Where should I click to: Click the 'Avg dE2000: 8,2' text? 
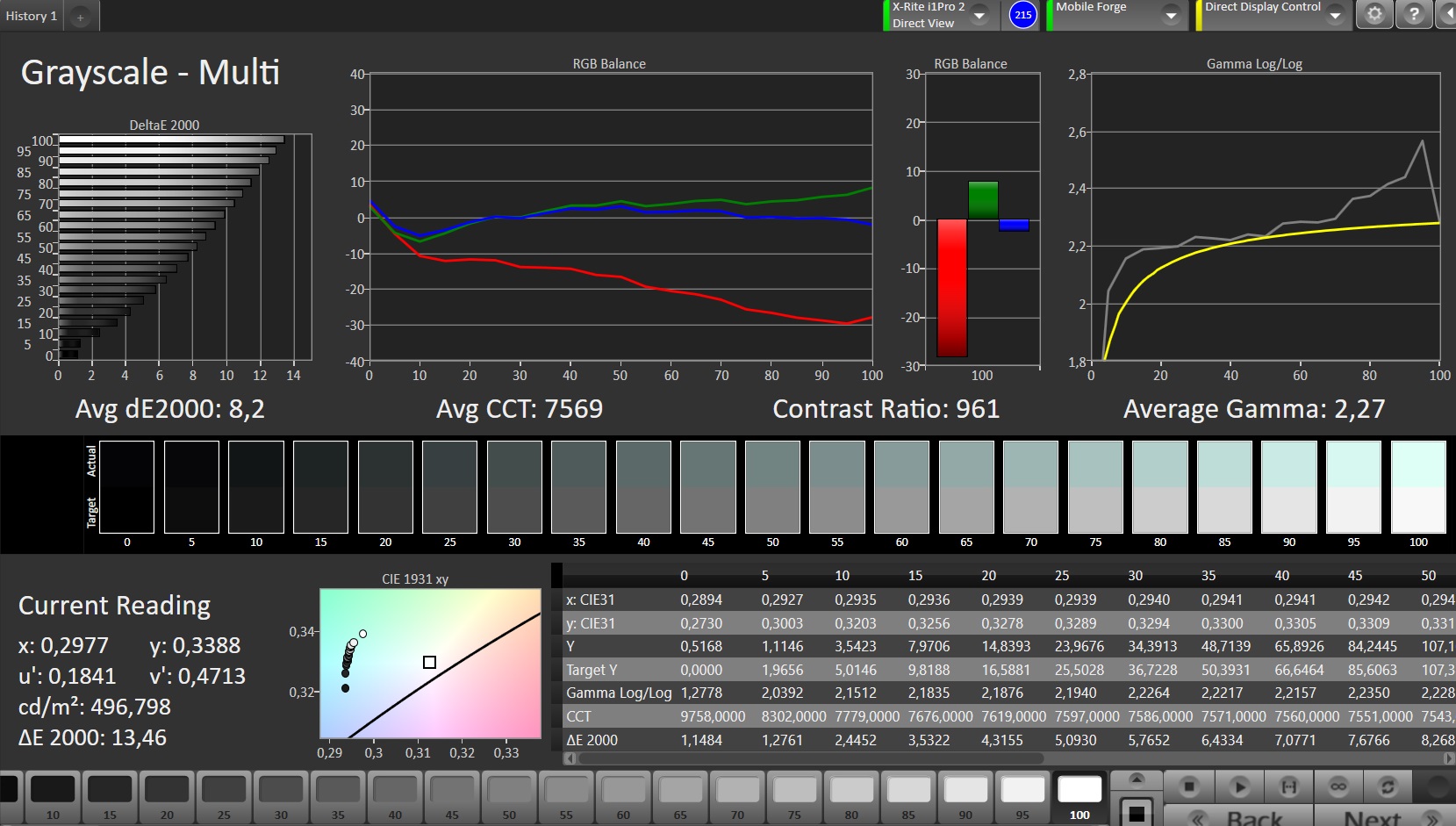[x=170, y=409]
